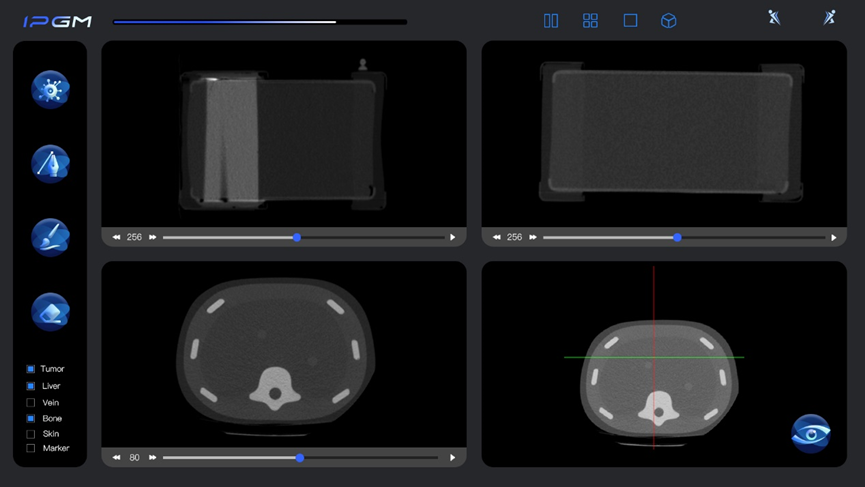865x487 pixels.
Task: Play the bottom-left axial slice sequence
Action: point(452,457)
